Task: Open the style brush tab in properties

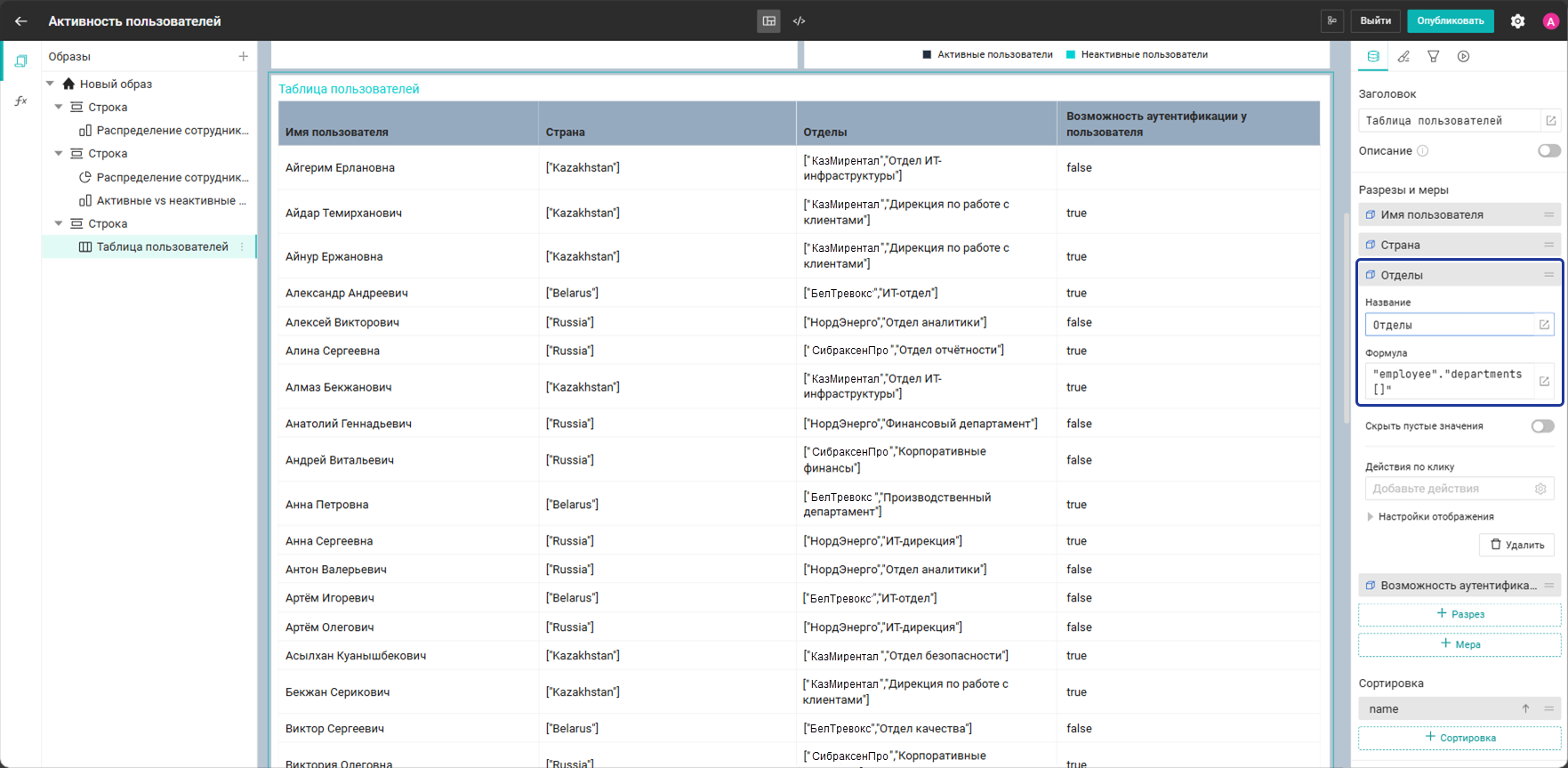Action: click(1403, 56)
